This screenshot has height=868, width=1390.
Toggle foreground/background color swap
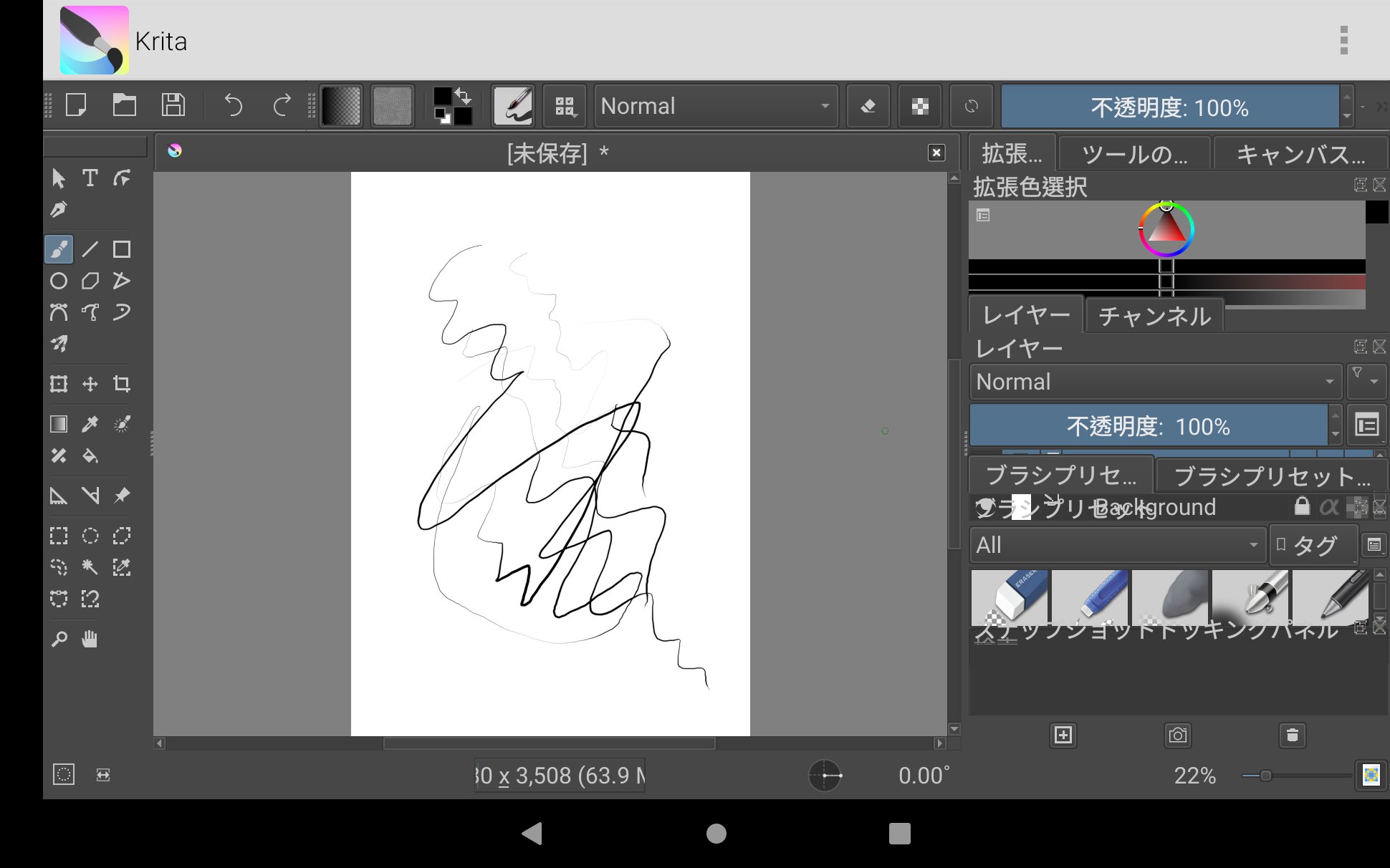coord(463,95)
